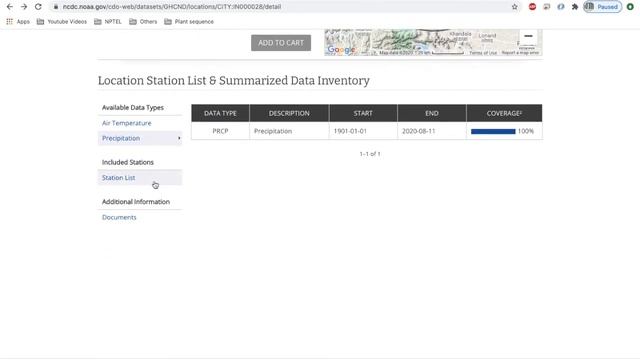The width and height of the screenshot is (640, 360).
Task: Click the END column header
Action: 432,113
